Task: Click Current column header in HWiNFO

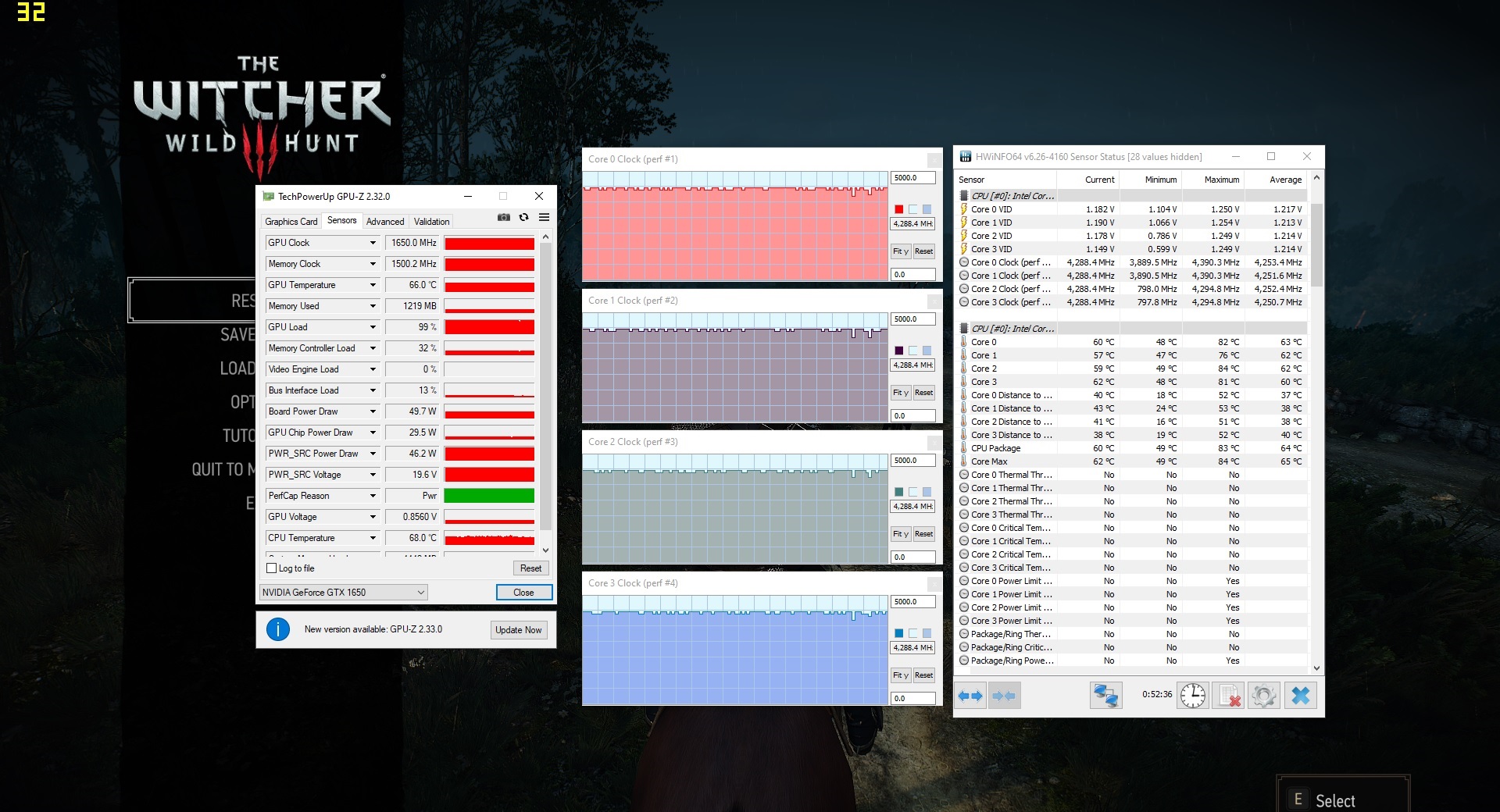Action: pos(1087,180)
